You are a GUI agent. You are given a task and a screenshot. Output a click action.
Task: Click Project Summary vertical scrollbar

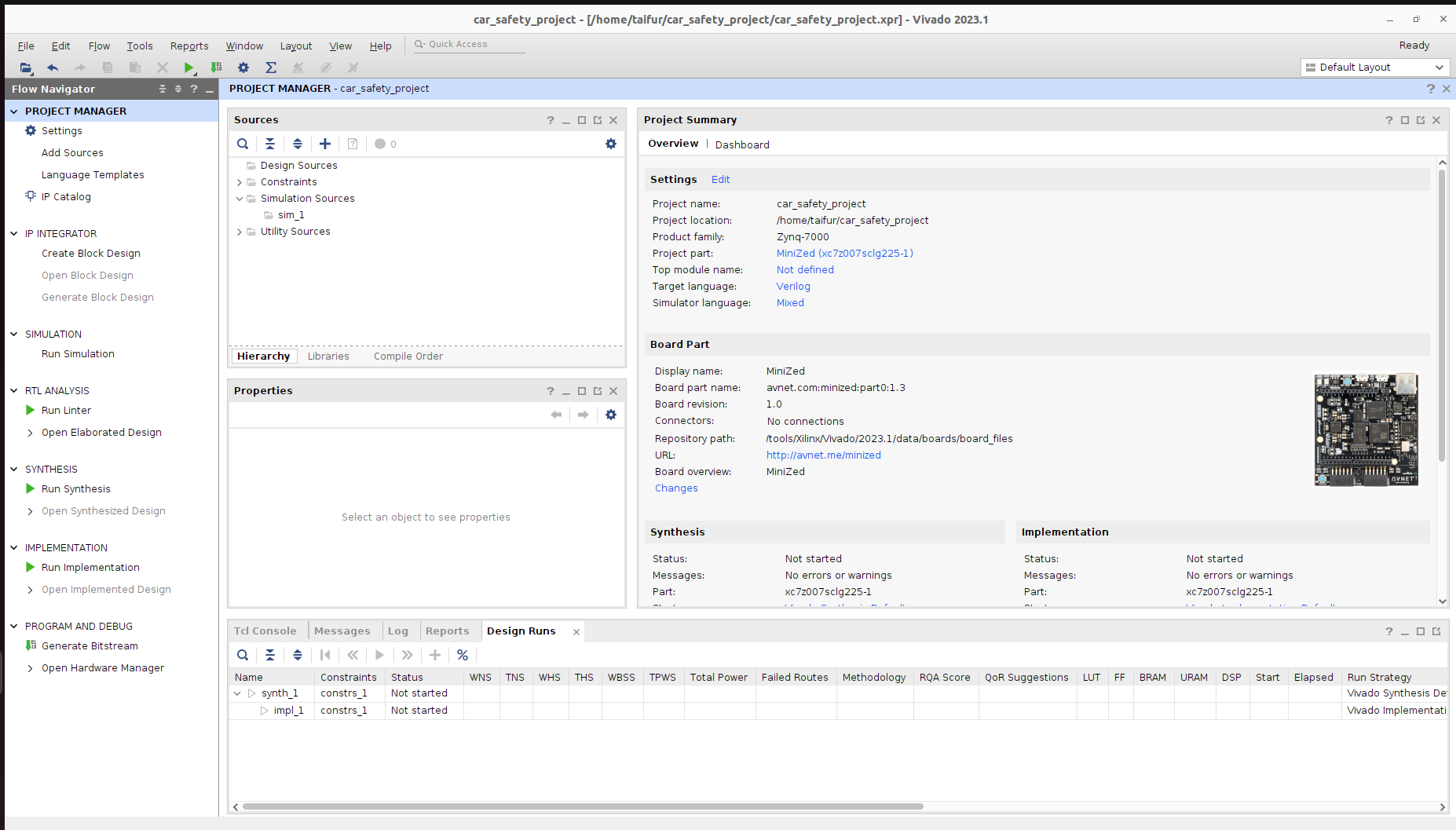(1442, 314)
